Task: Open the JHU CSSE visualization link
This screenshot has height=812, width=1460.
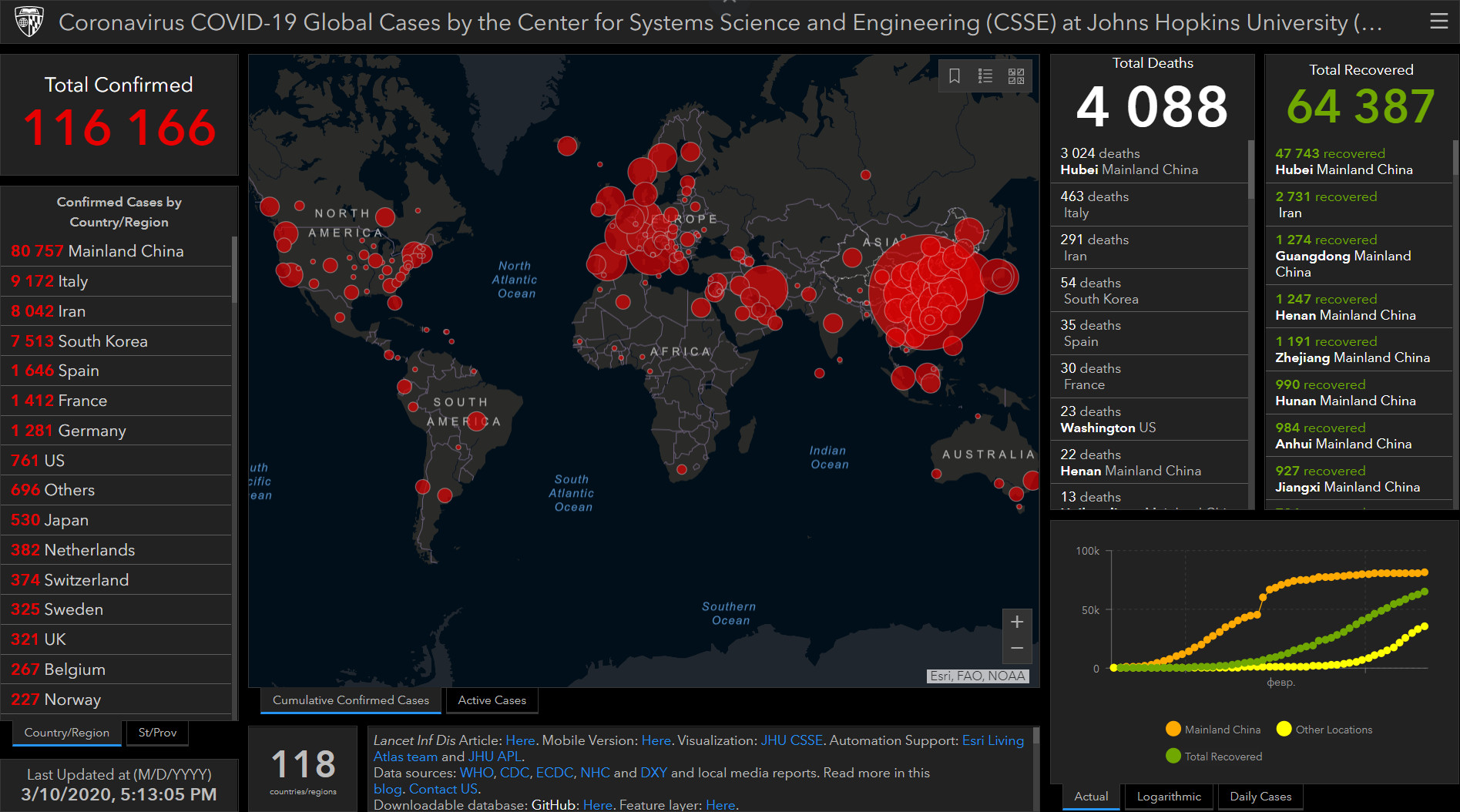Action: (x=791, y=740)
